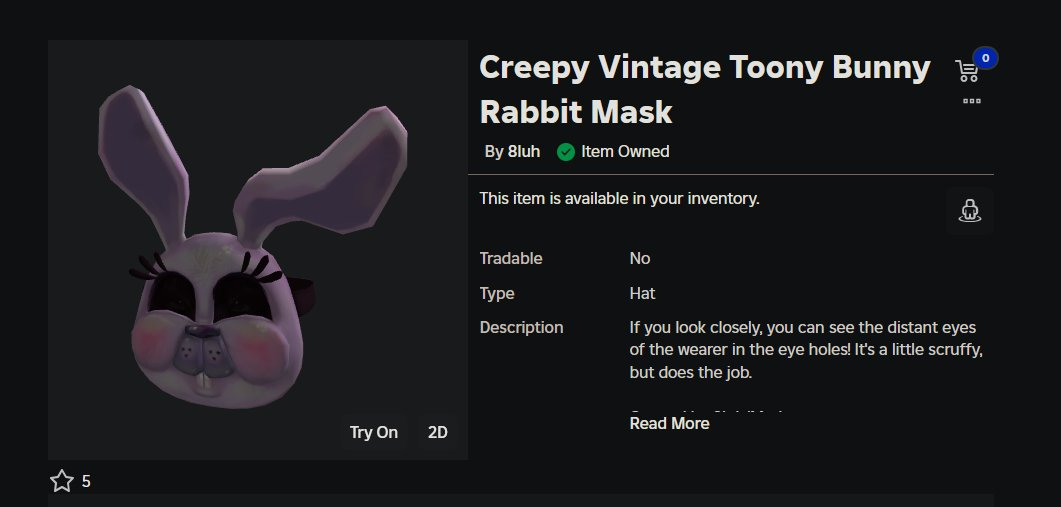Click the favorites count number 5
This screenshot has width=1061, height=507.
(86, 482)
